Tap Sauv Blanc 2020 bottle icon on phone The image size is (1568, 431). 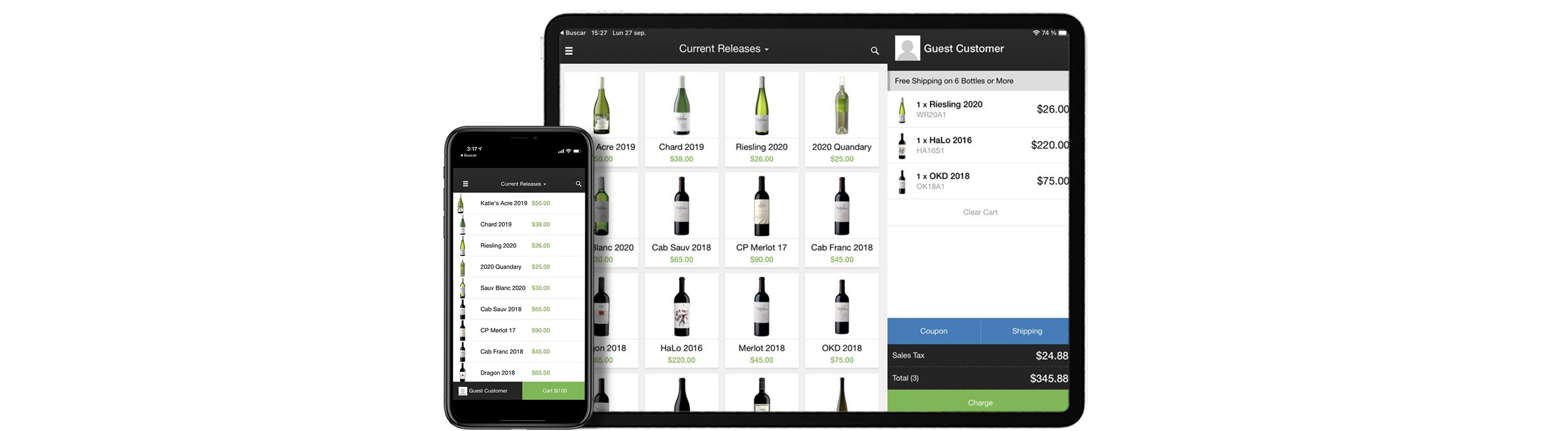[x=463, y=288]
